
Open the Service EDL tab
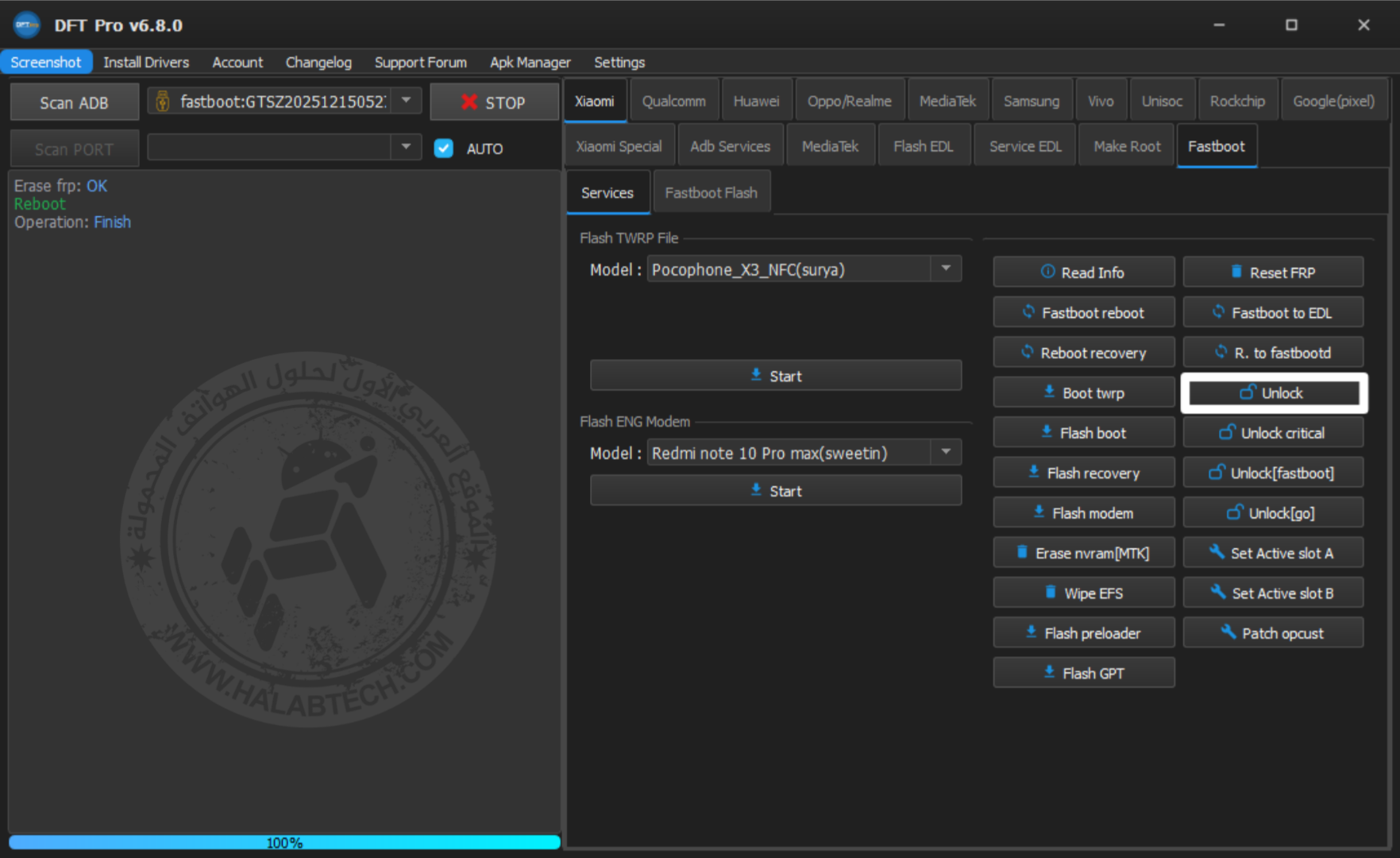[x=1025, y=146]
